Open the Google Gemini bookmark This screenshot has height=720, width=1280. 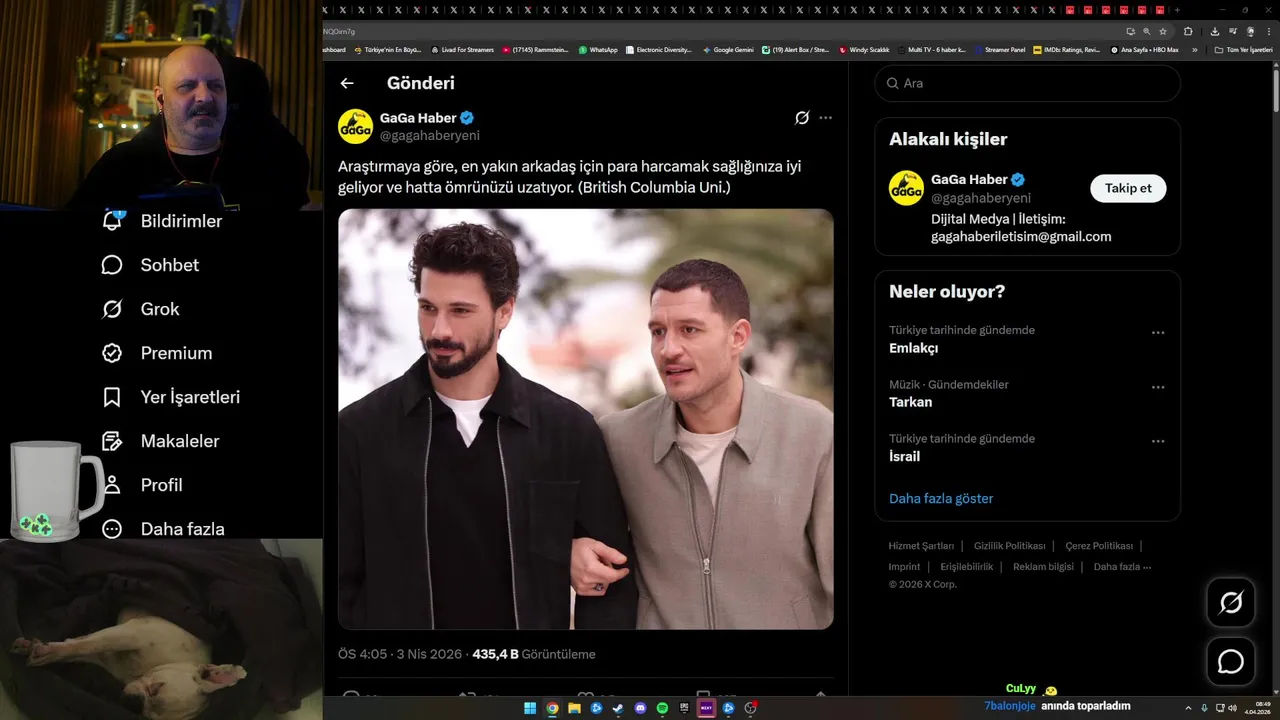pyautogui.click(x=728, y=49)
